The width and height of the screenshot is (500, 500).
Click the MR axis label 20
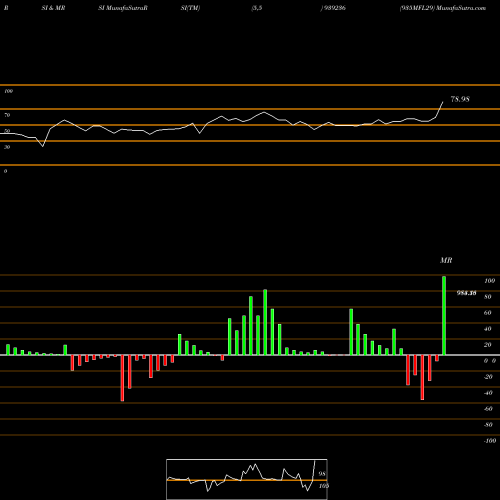pyautogui.click(x=488, y=345)
